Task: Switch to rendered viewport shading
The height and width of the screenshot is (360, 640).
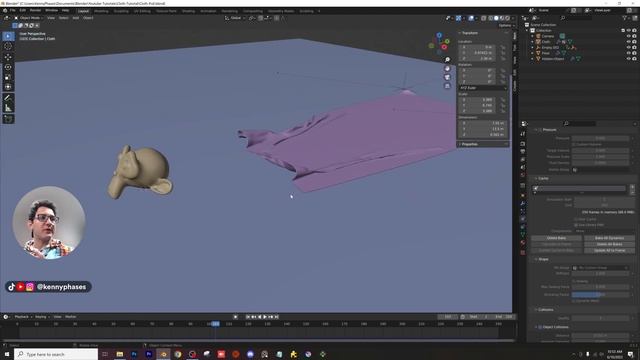Action: coord(508,18)
